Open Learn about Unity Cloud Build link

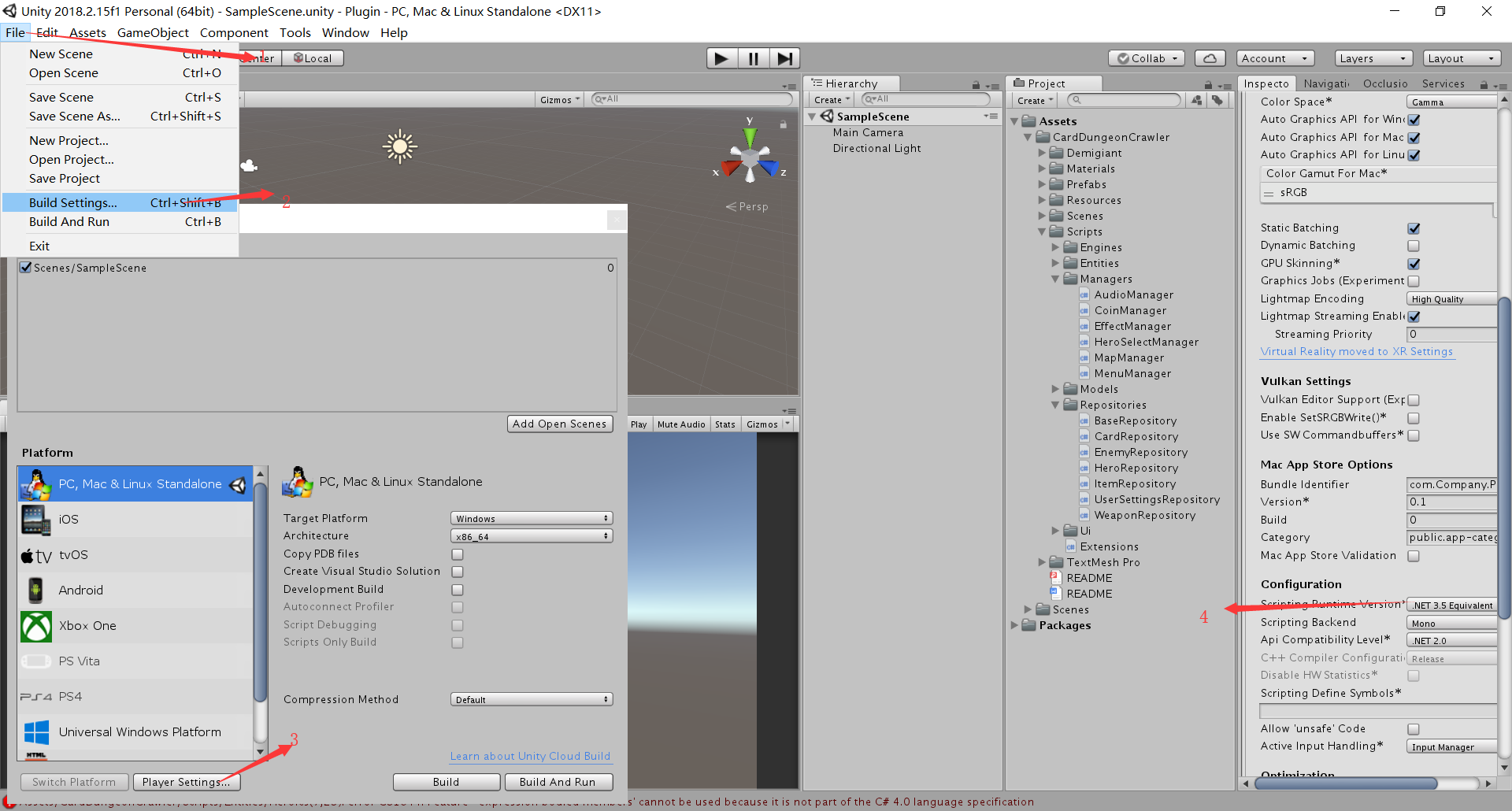pos(530,756)
